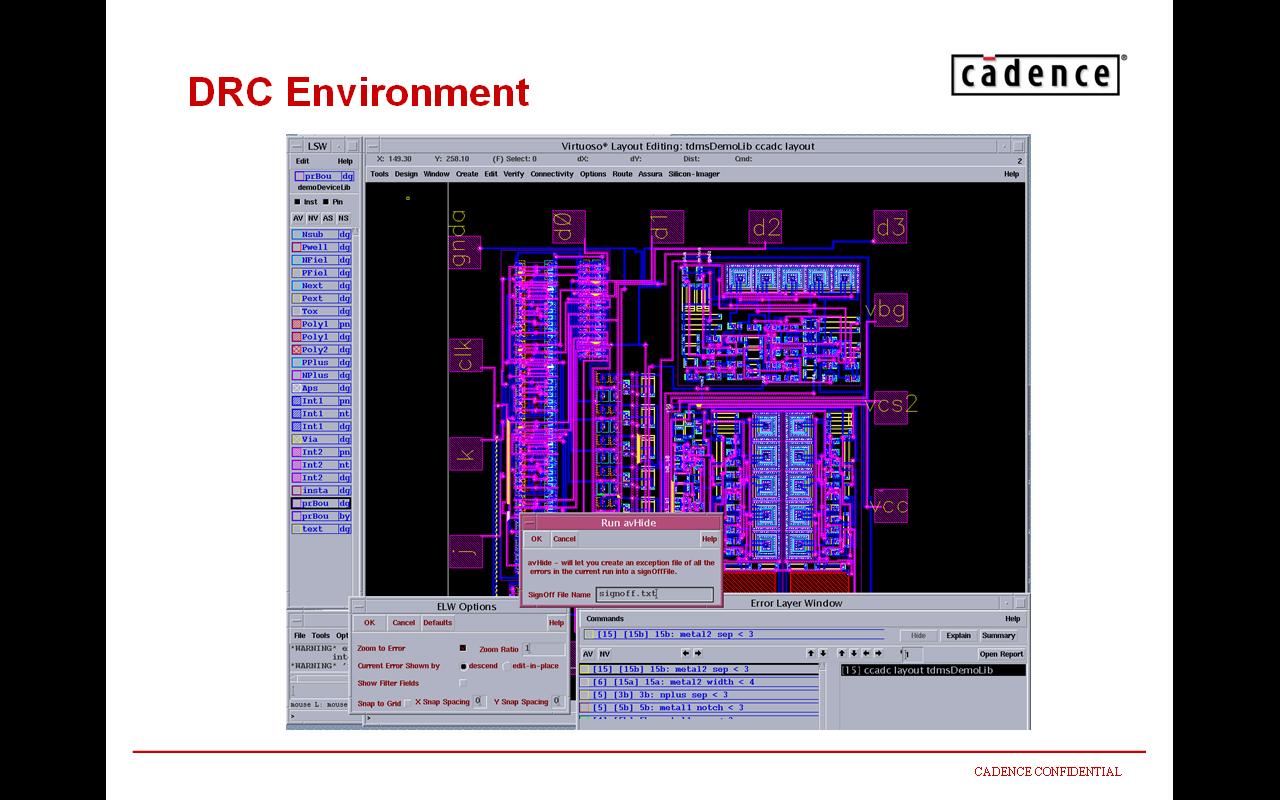Toggle the Show Filter Fields checkbox
The image size is (1280, 800).
[463, 683]
